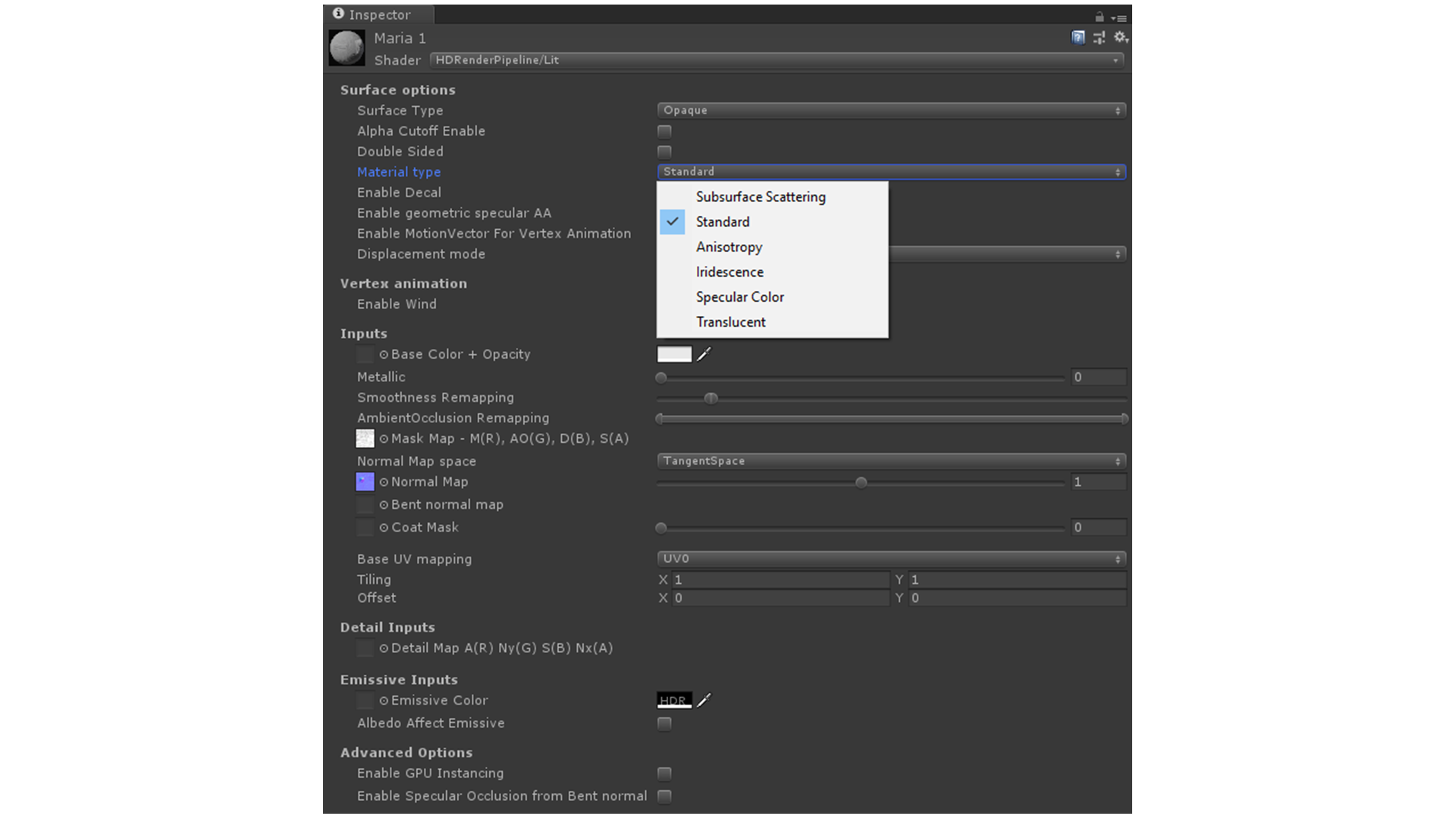1456x819 pixels.
Task: Open texture picker circle for Mask Map
Action: 384,438
